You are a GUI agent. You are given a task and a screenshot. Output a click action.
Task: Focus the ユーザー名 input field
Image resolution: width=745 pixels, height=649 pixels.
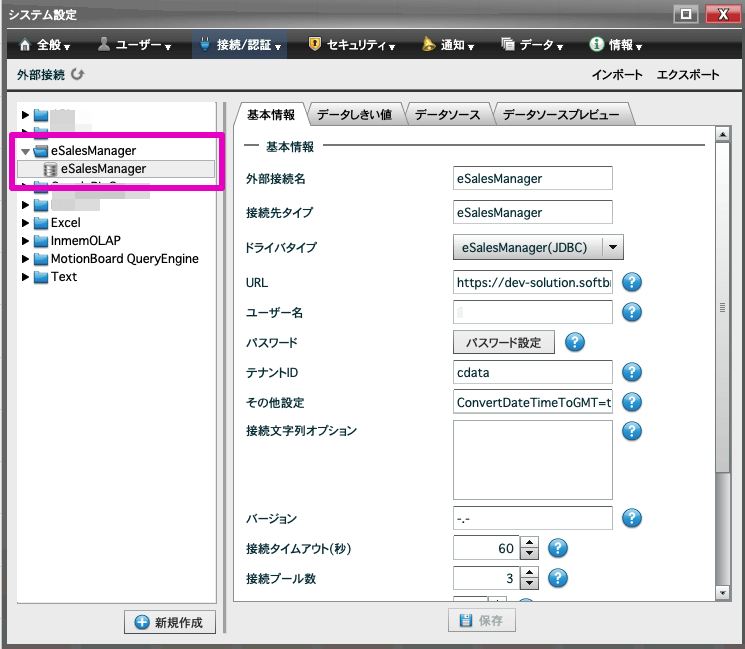tap(533, 312)
